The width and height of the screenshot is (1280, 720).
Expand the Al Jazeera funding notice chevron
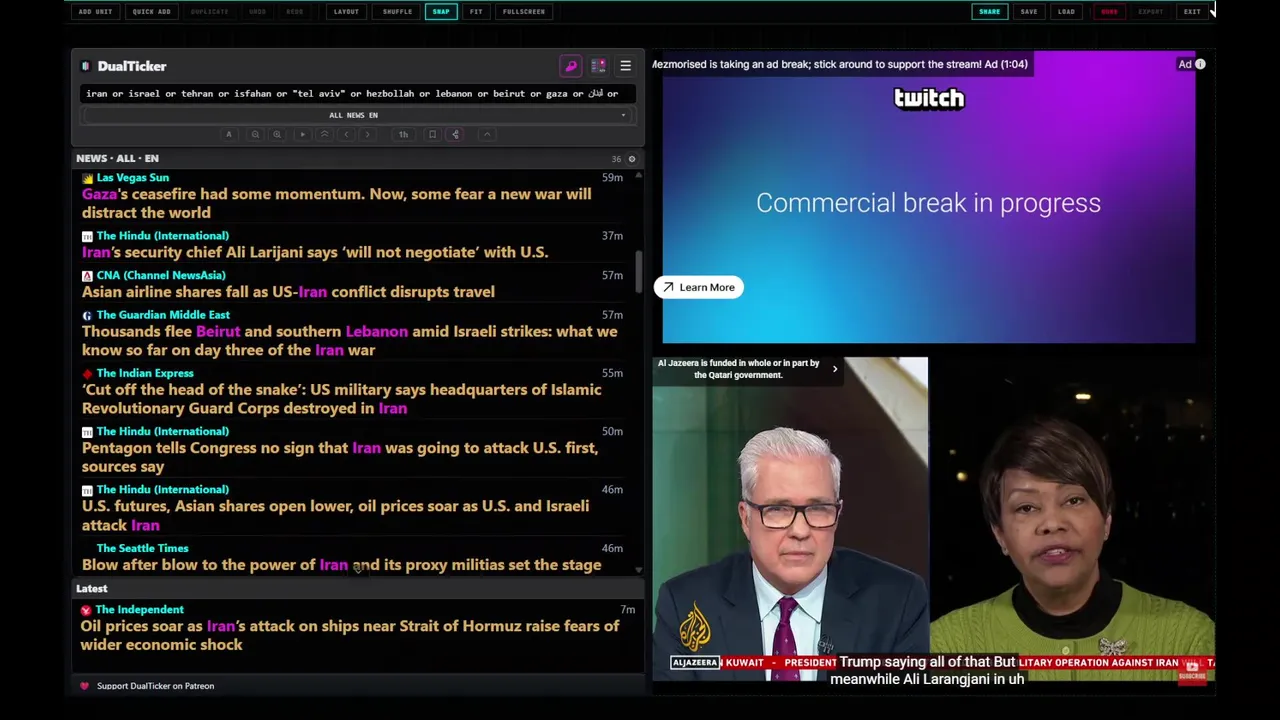(835, 369)
